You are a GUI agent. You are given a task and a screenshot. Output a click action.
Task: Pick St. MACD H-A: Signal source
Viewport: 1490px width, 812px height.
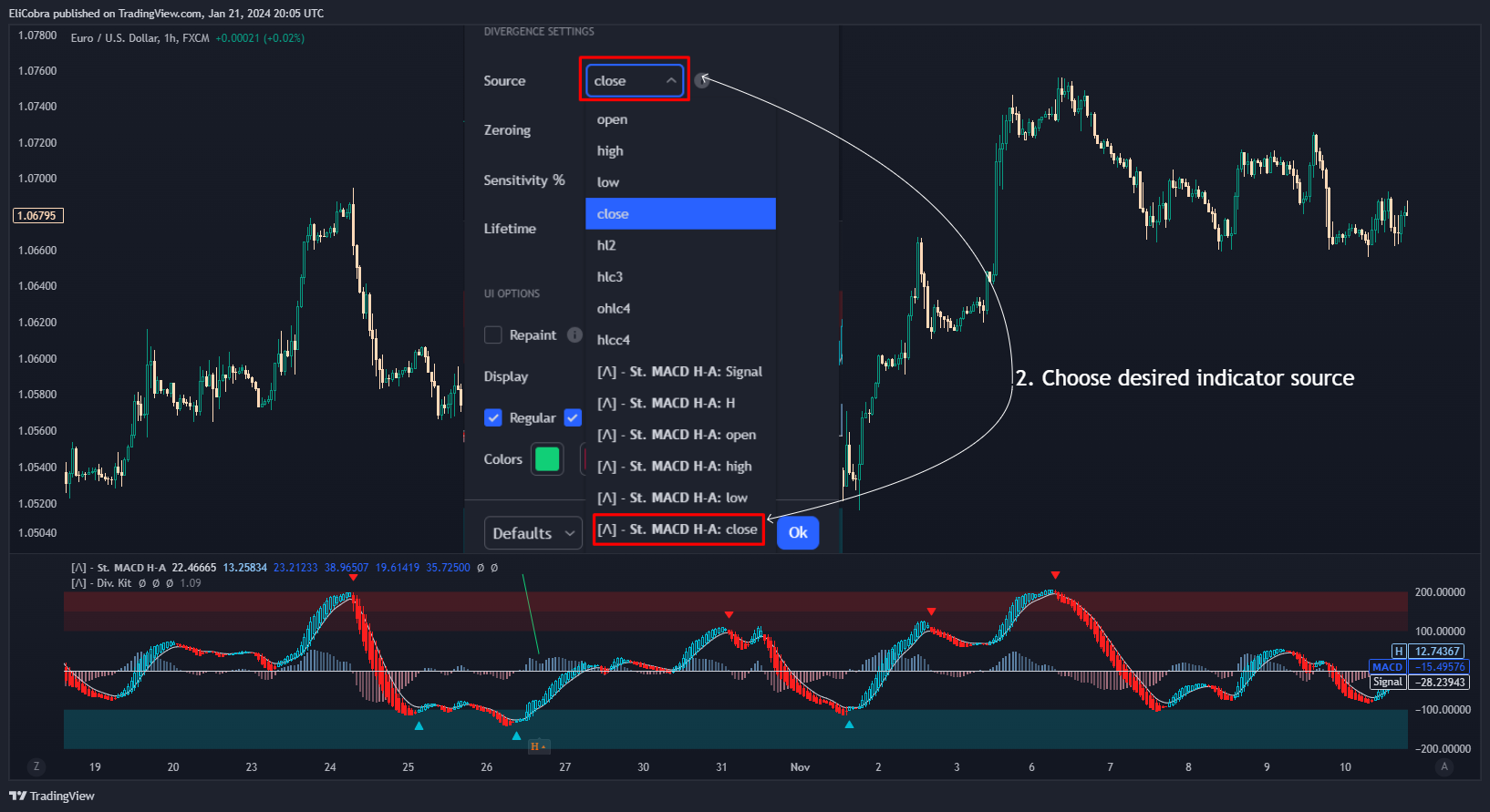[680, 372]
